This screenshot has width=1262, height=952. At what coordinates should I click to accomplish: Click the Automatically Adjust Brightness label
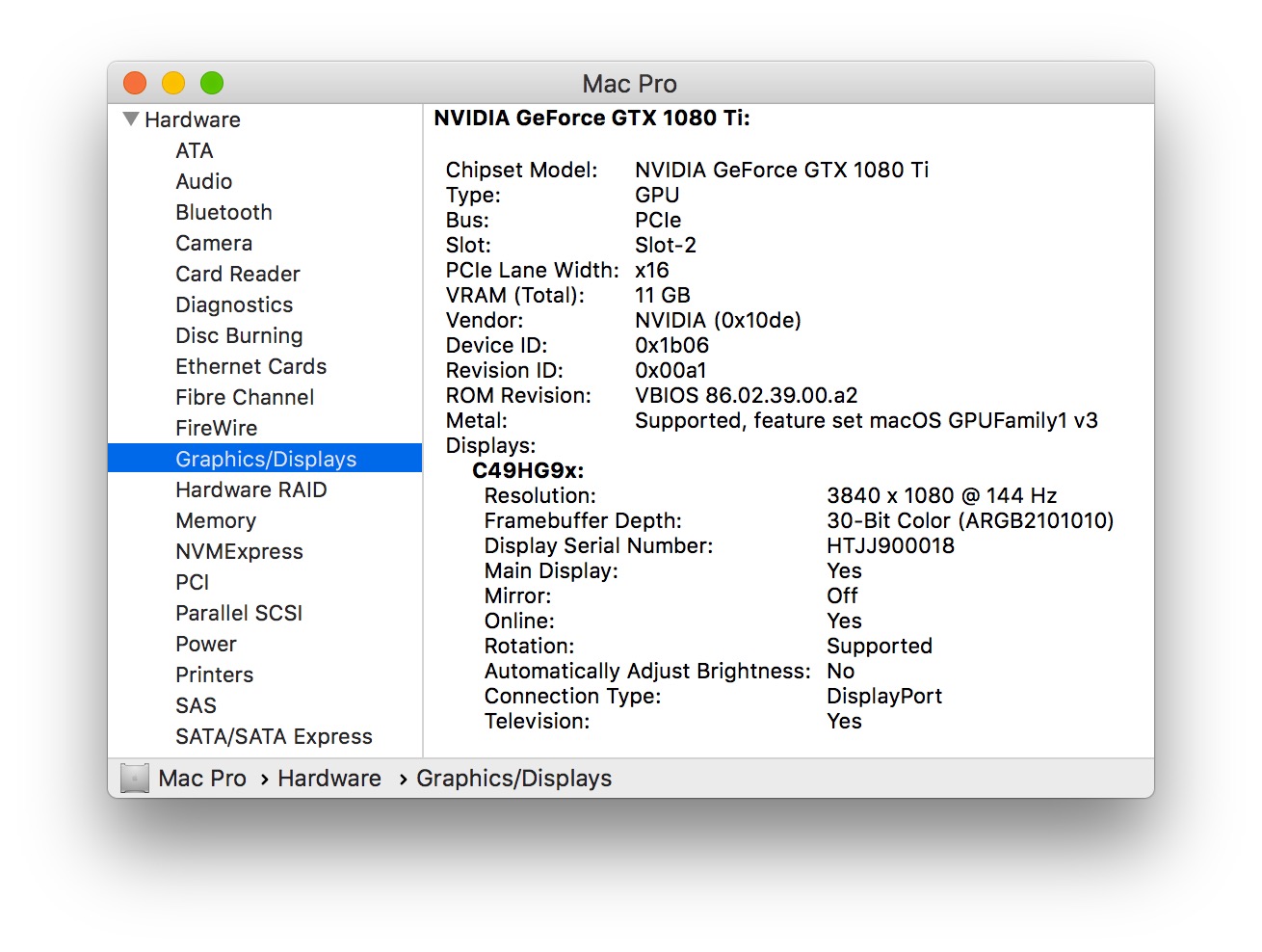[647, 672]
